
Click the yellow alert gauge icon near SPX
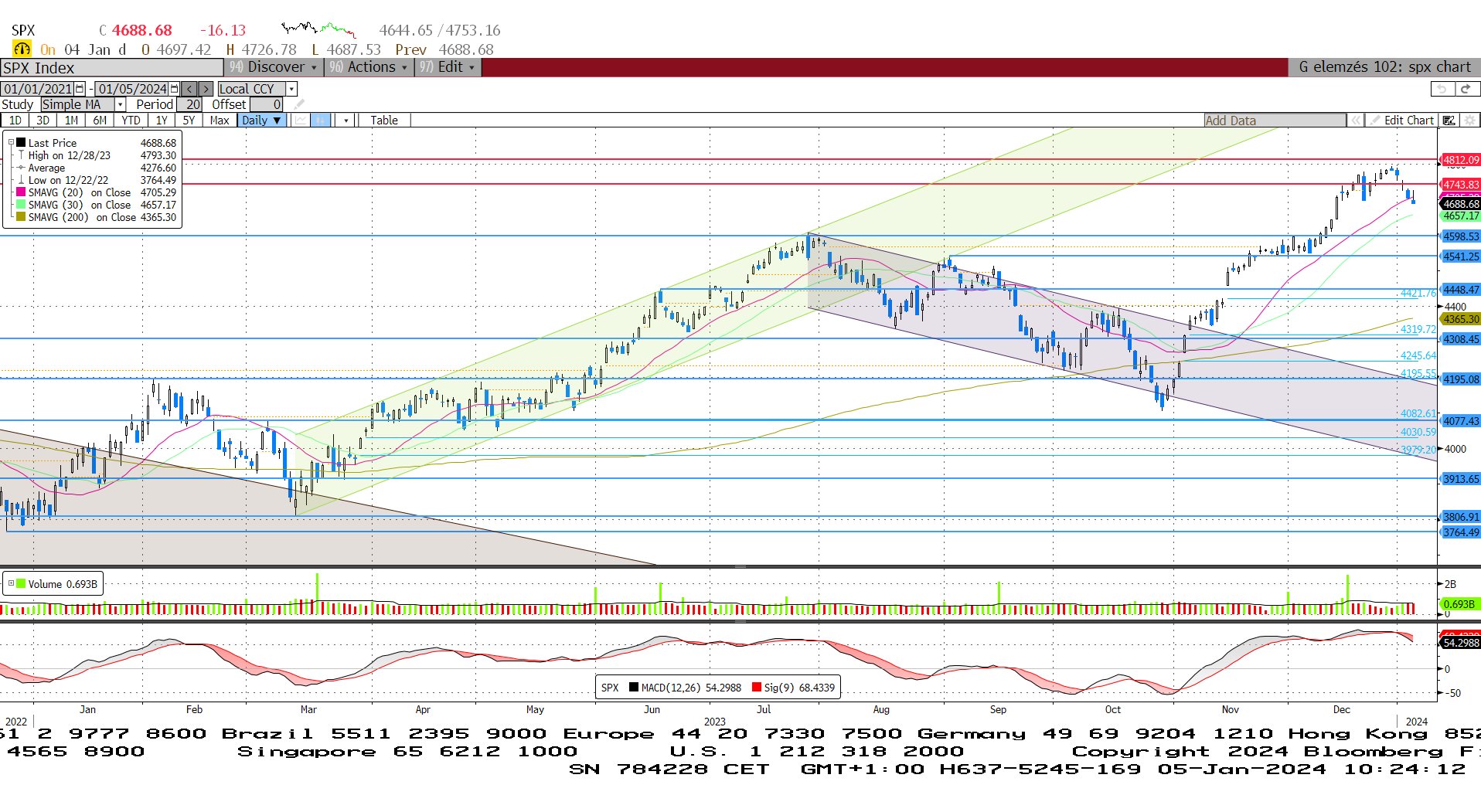click(22, 49)
